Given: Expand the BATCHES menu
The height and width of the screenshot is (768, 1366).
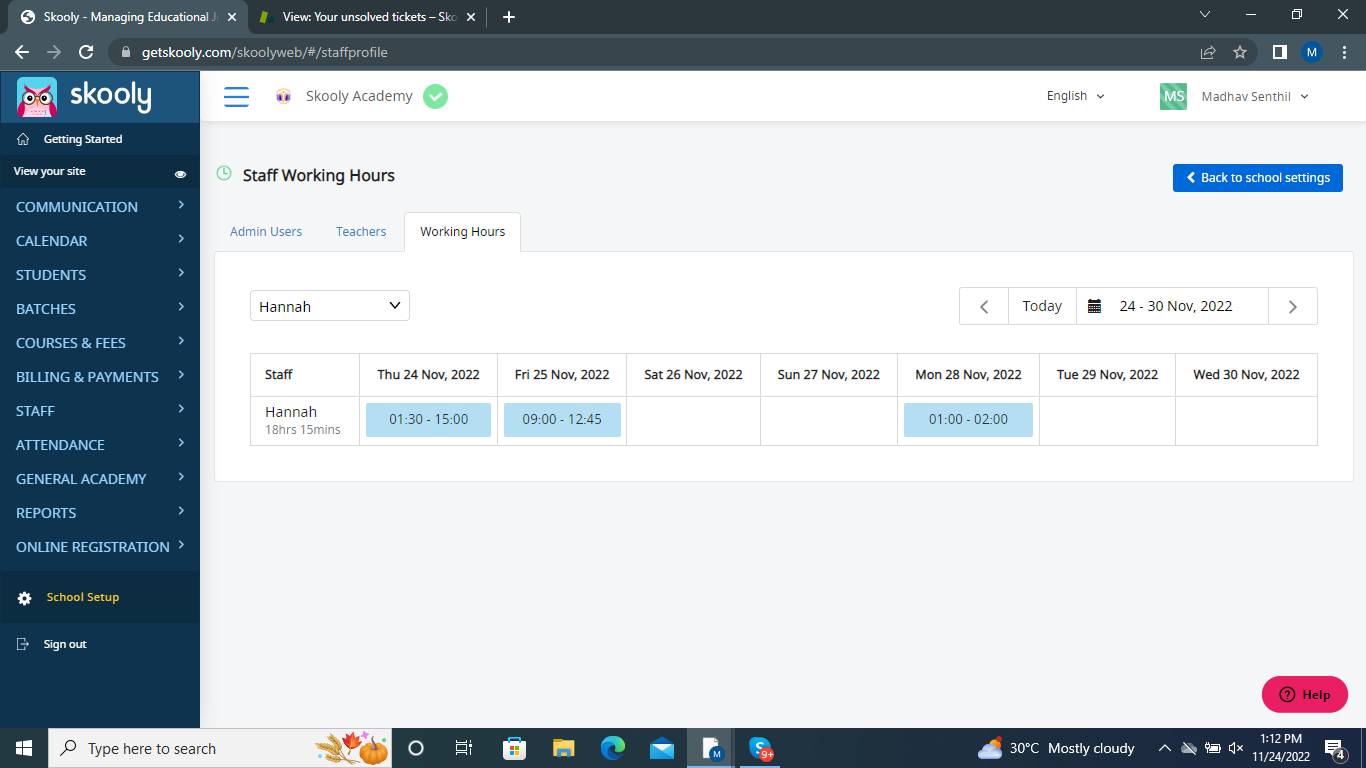Looking at the screenshot, I should 100,308.
